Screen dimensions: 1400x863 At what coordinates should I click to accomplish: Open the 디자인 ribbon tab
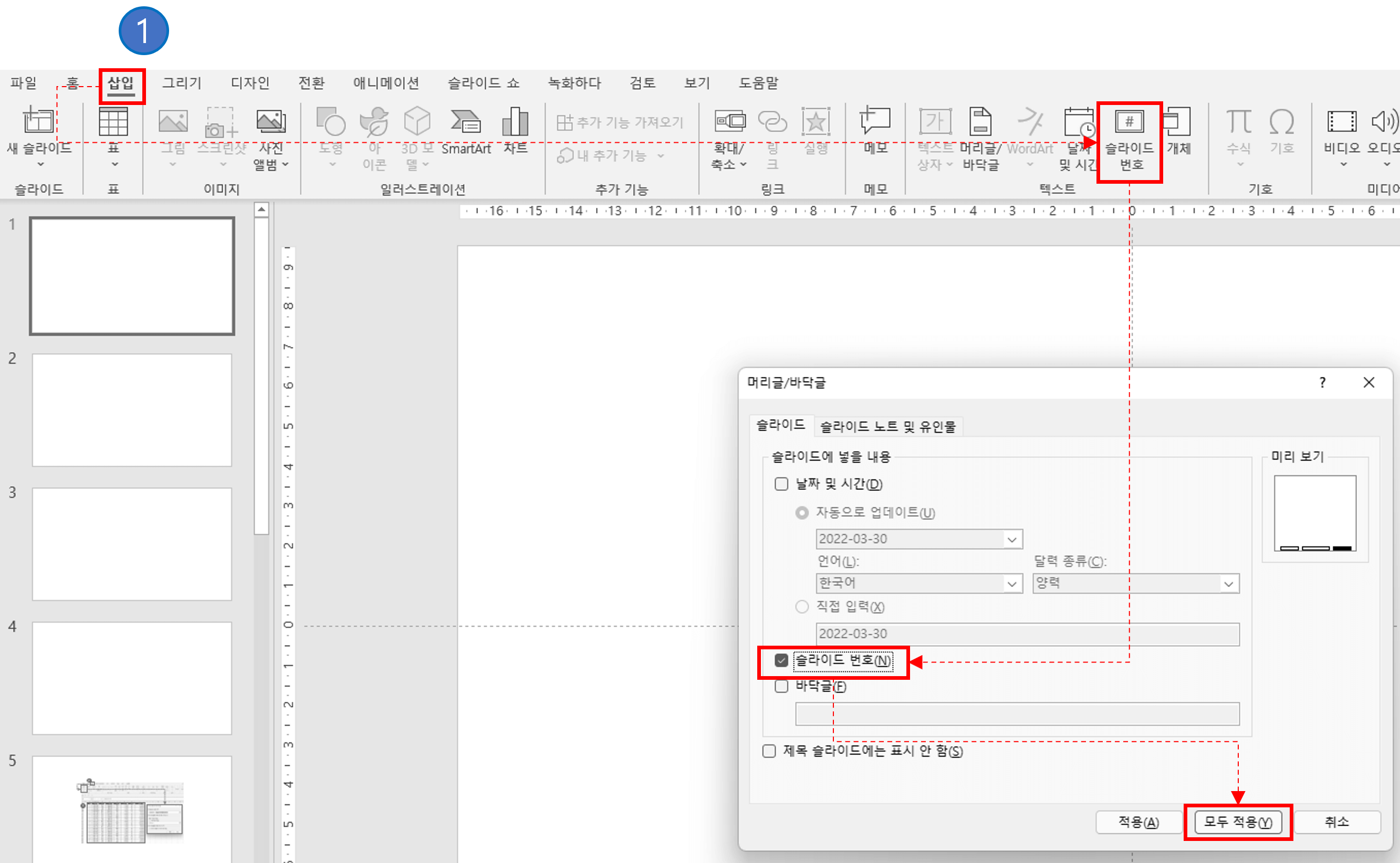[x=249, y=83]
